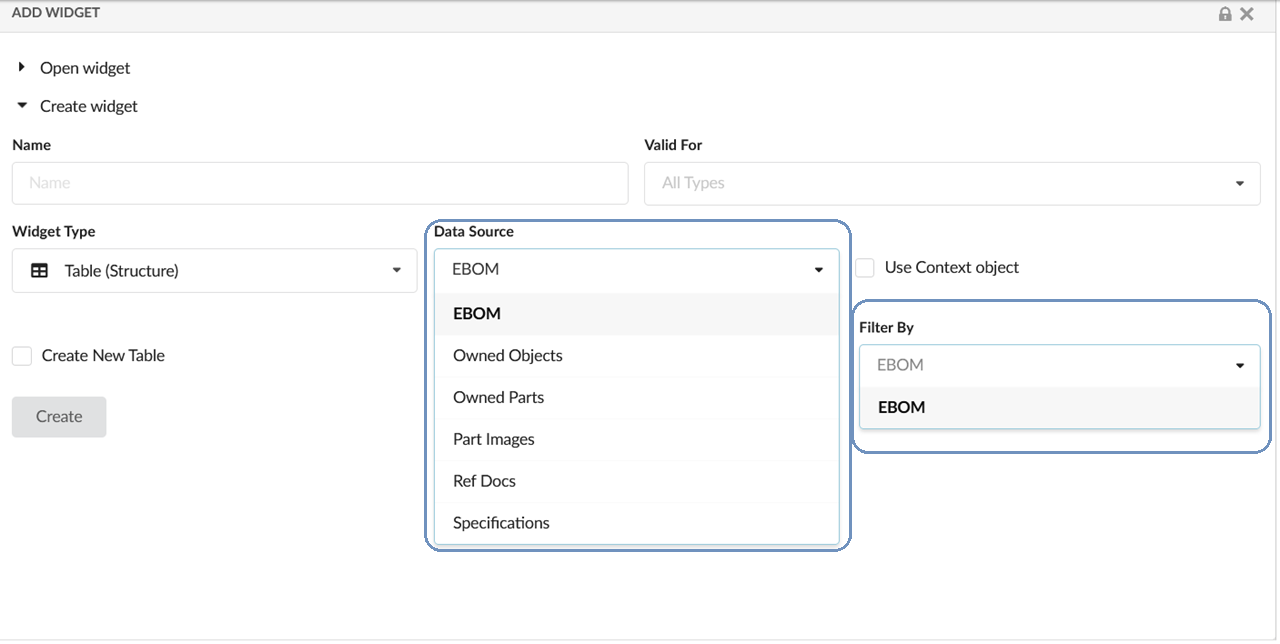Click the lock icon in the header
The height and width of the screenshot is (644, 1280).
[x=1225, y=14]
